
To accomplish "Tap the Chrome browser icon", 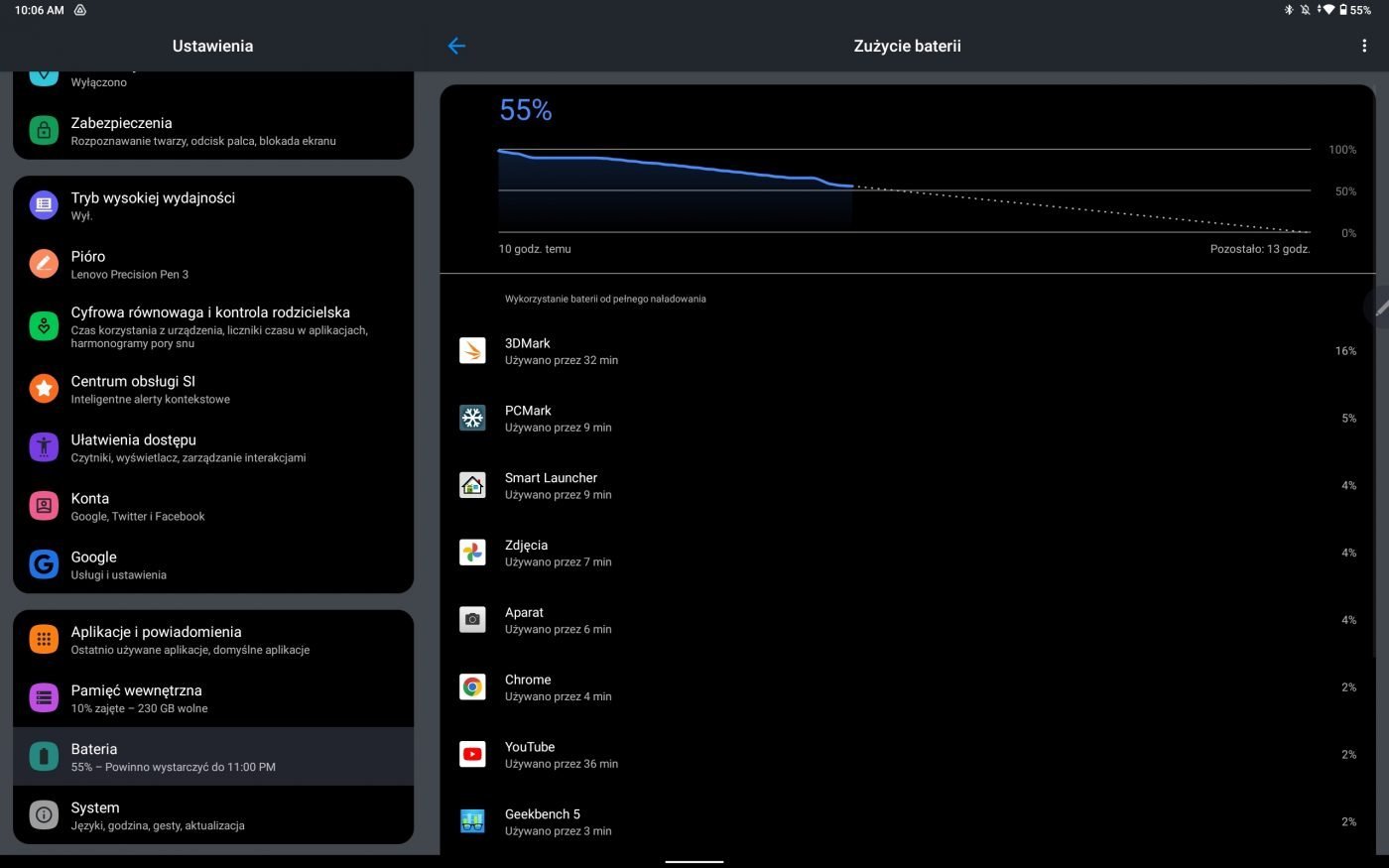I will (x=472, y=687).
